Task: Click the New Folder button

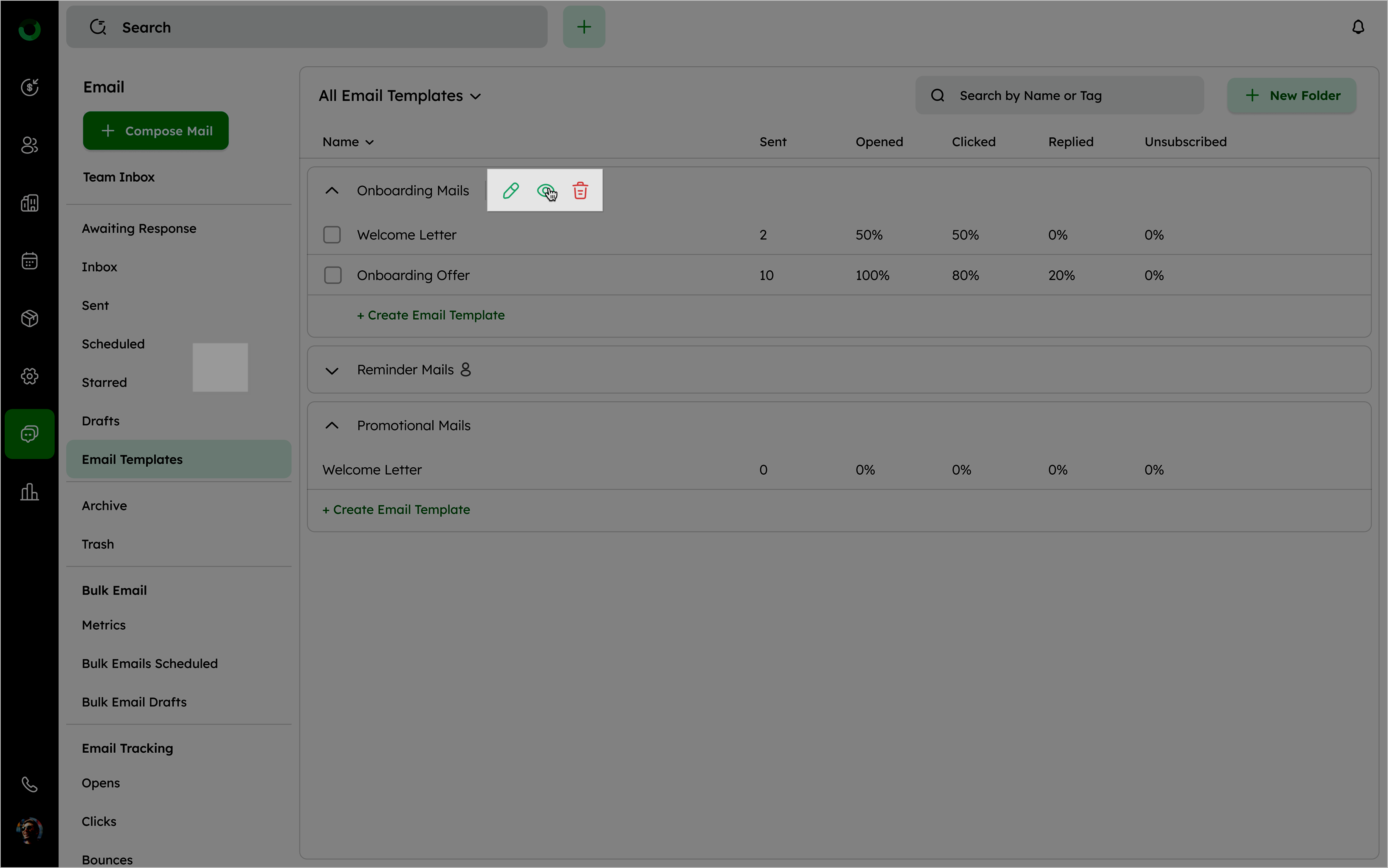Action: tap(1292, 96)
